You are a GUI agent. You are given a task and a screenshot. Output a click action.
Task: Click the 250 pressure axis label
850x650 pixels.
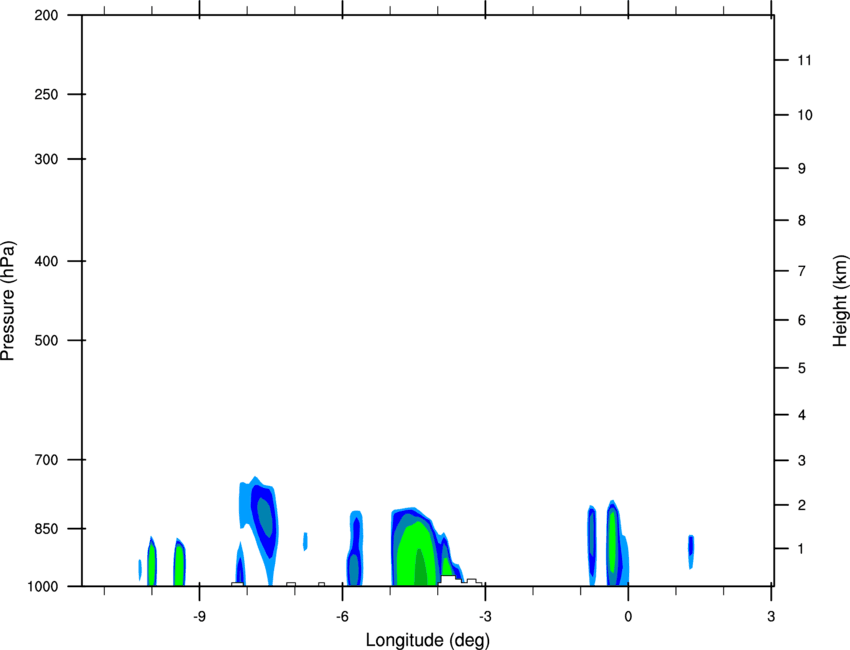pos(46,94)
